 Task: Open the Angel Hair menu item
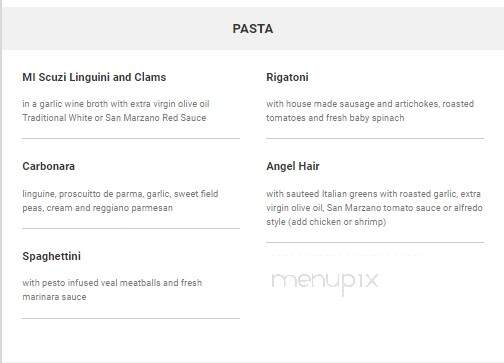pyautogui.click(x=293, y=166)
